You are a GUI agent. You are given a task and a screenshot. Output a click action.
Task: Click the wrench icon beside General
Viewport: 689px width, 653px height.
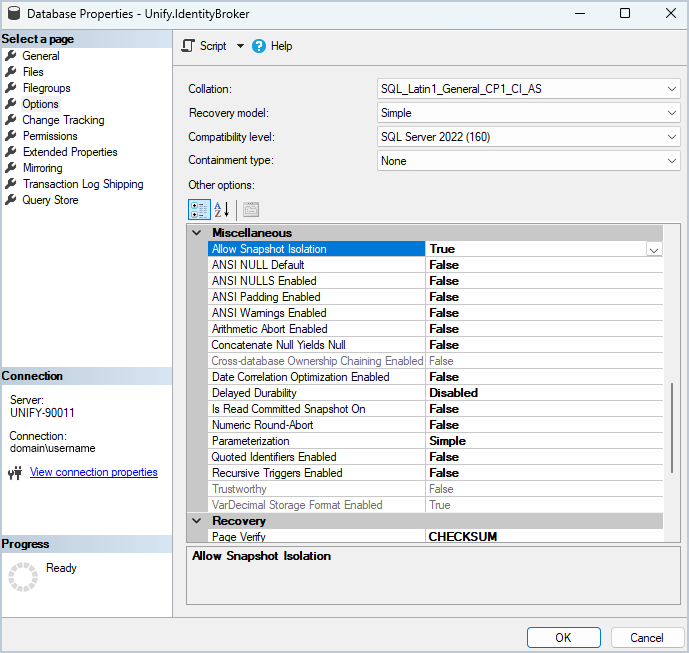click(11, 56)
